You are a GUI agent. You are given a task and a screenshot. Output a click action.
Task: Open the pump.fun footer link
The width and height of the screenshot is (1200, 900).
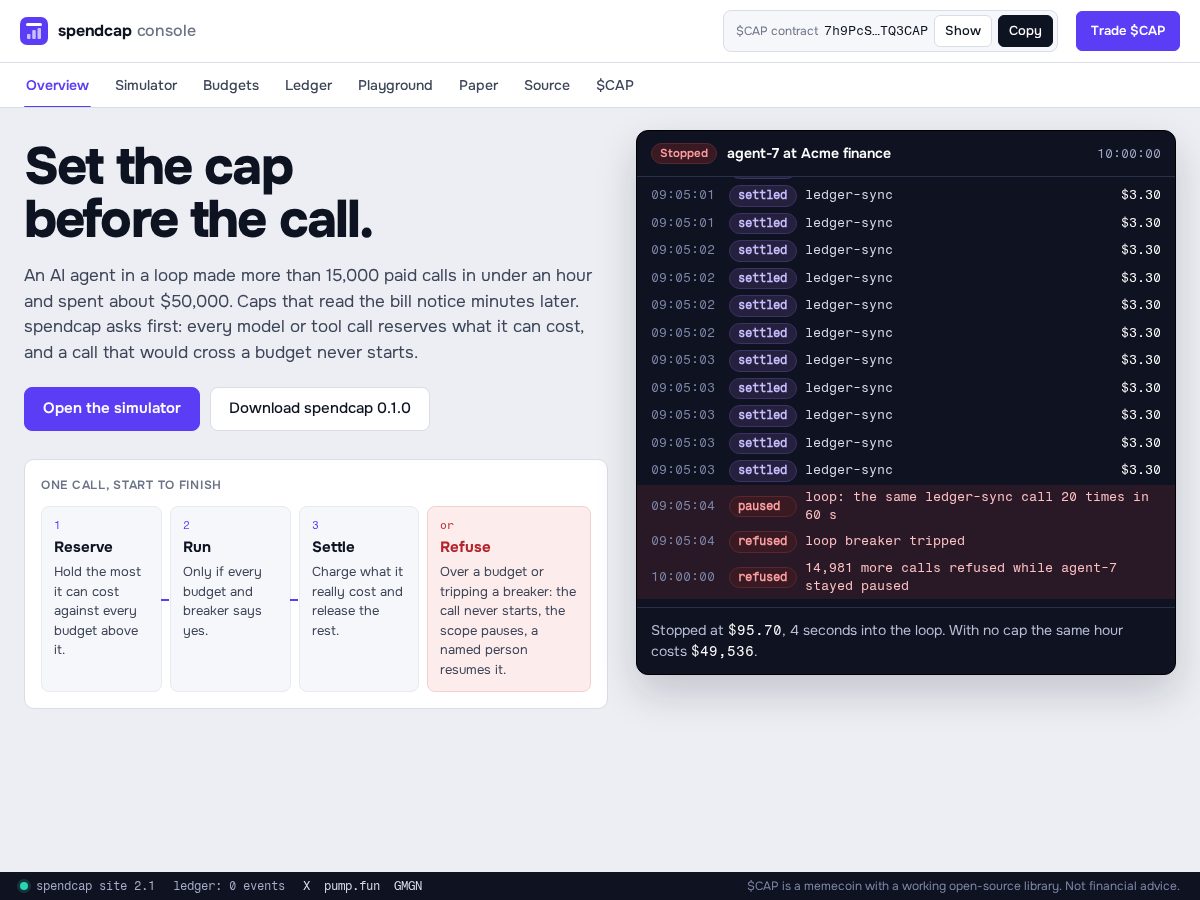point(352,886)
